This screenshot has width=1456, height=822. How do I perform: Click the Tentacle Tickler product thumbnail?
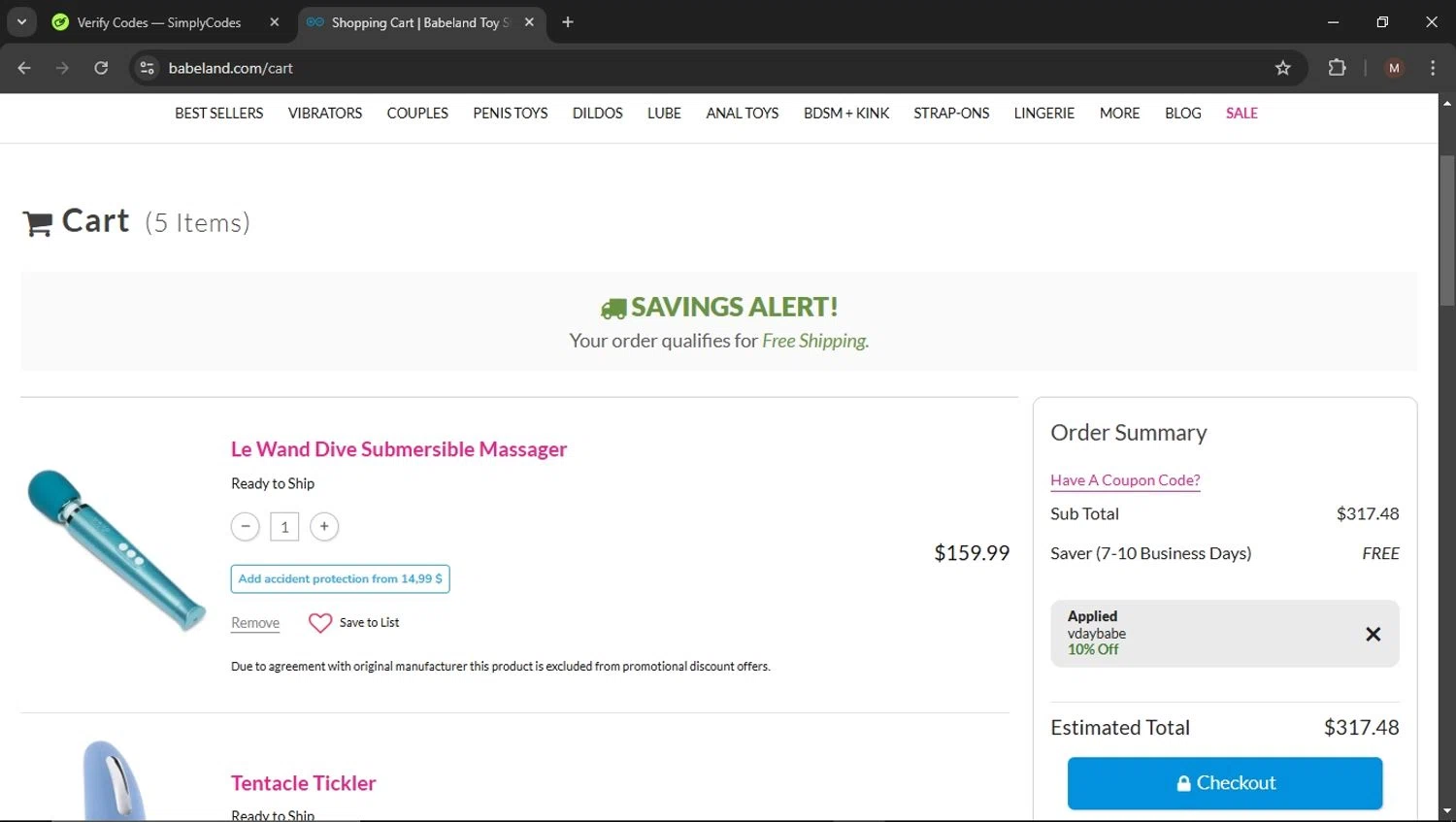[x=115, y=779]
